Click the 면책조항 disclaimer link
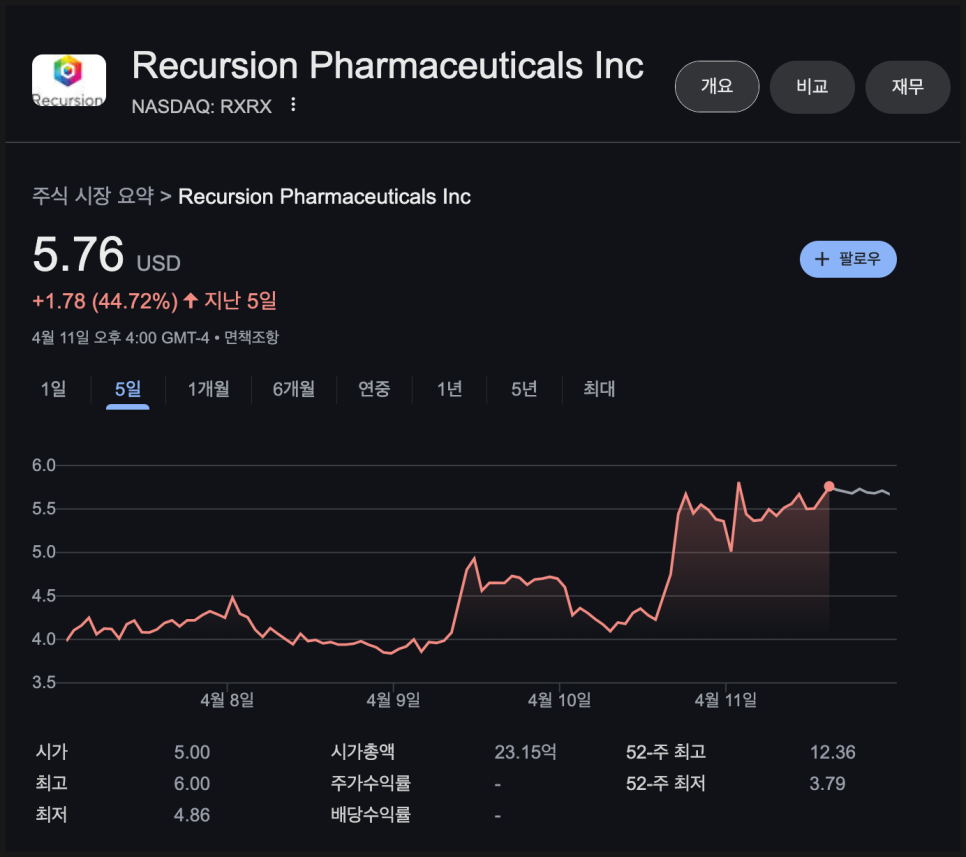The width and height of the screenshot is (966, 857). pyautogui.click(x=251, y=338)
